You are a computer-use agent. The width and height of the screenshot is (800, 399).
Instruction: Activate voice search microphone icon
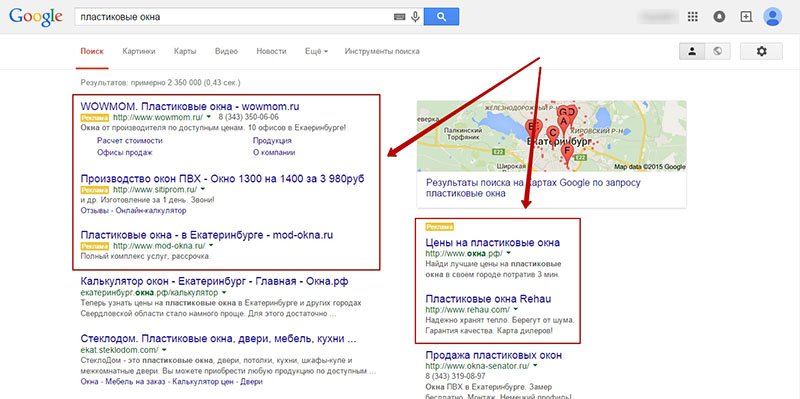[415, 17]
